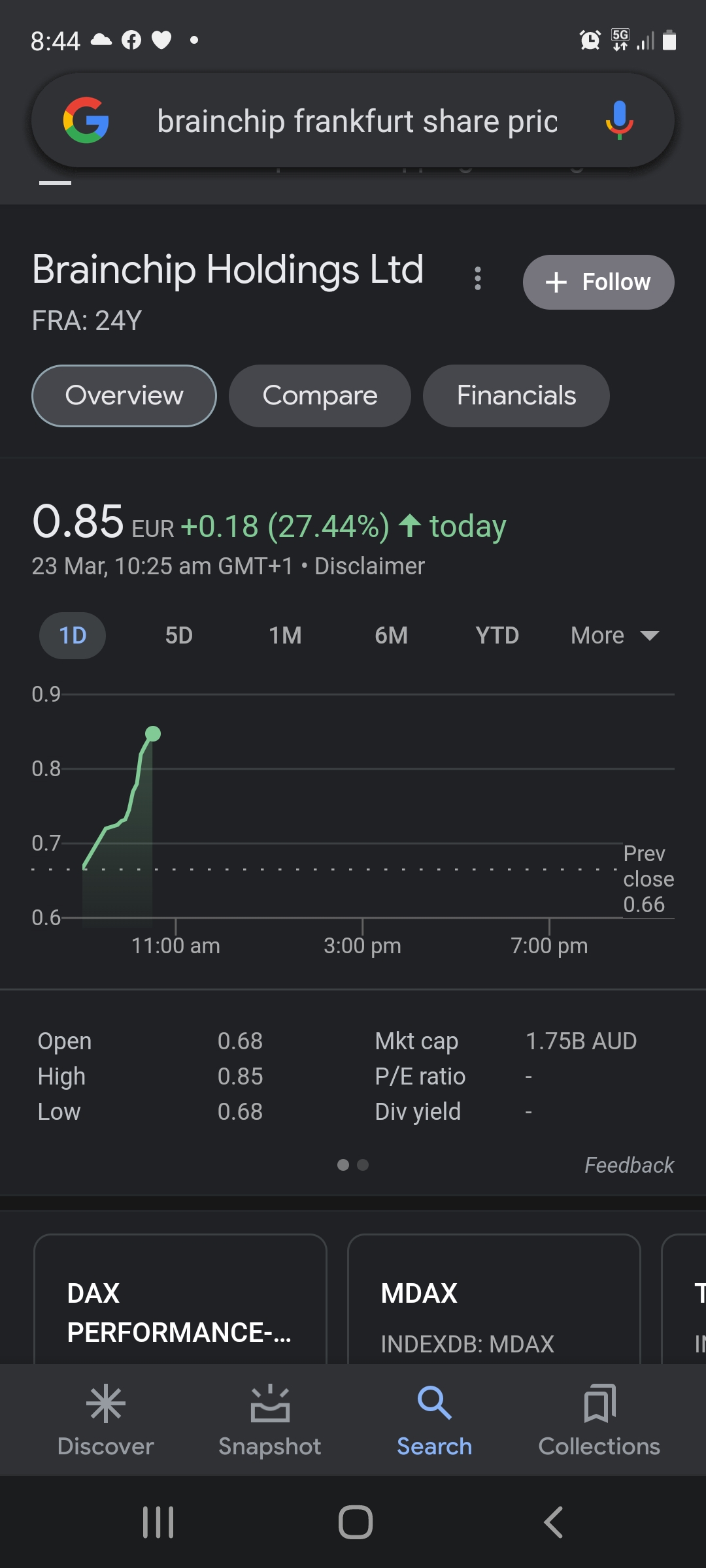The width and height of the screenshot is (706, 1568).
Task: Open the Disclaimer link
Action: click(369, 566)
